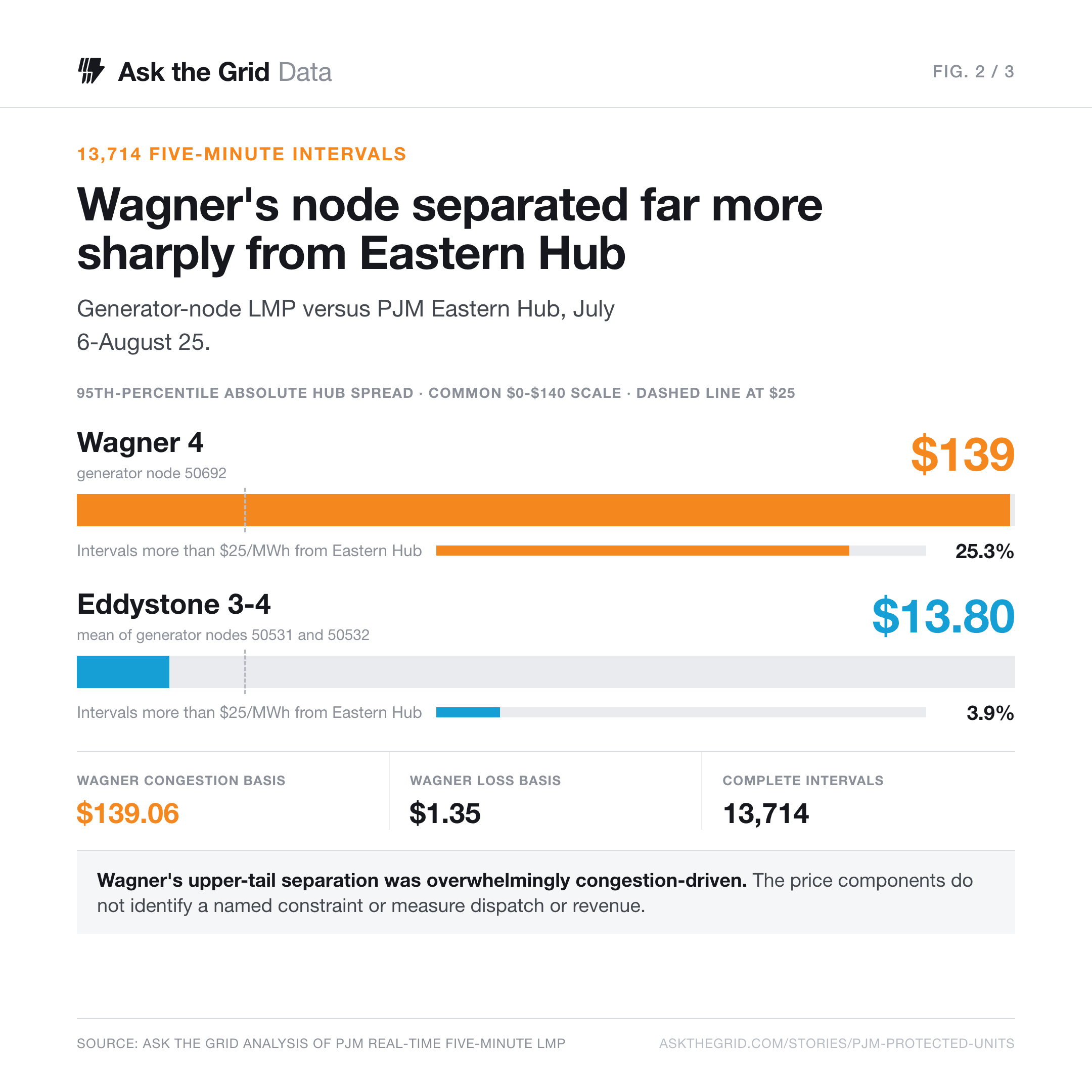Click the Eddystone 3-4 blue spread bar
Image resolution: width=1092 pixels, height=1092 pixels.
(123, 671)
